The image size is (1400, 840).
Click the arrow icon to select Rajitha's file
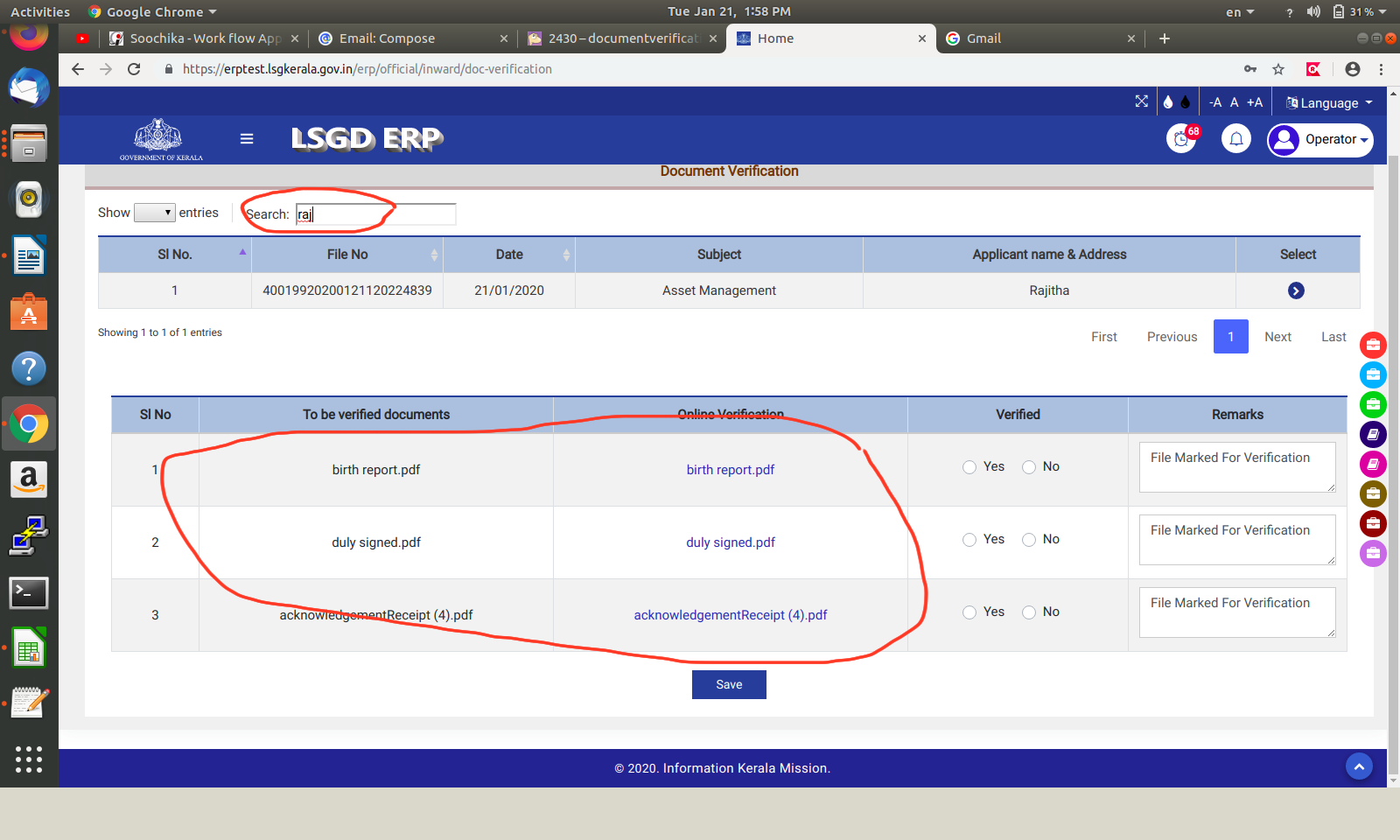pyautogui.click(x=1296, y=290)
